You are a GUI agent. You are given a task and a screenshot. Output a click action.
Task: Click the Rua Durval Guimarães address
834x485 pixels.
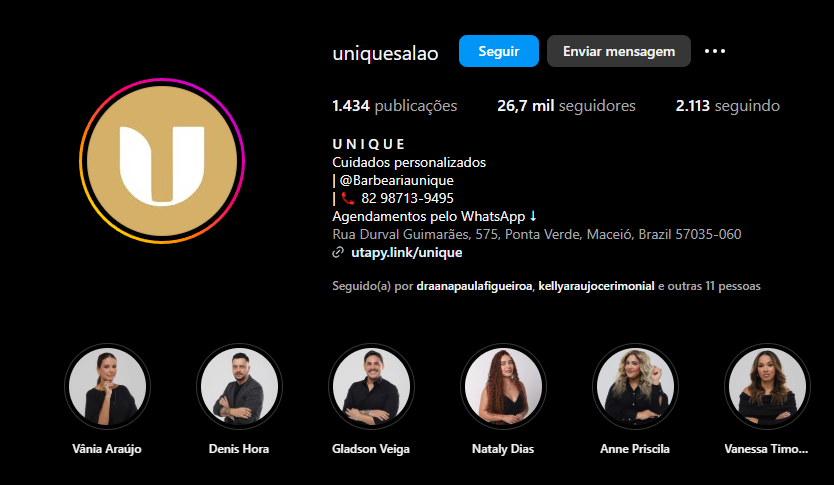537,235
